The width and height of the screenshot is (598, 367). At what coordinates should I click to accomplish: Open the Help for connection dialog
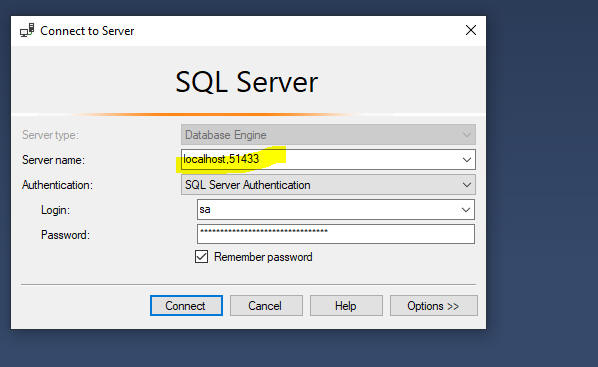tap(346, 306)
